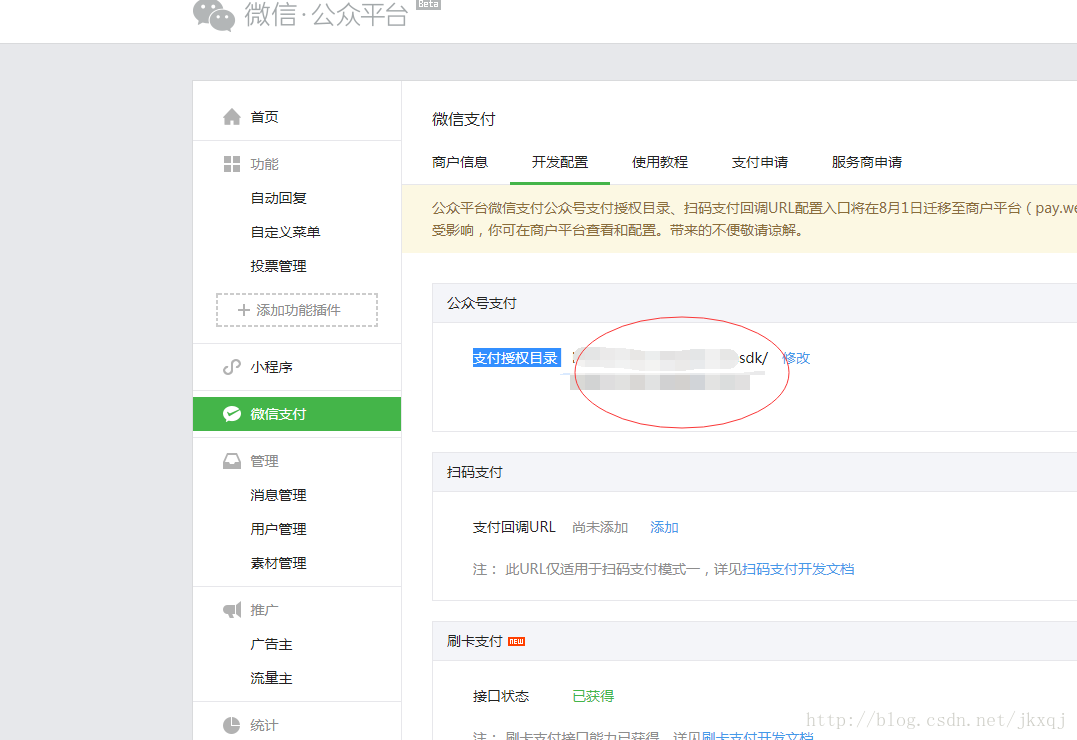This screenshot has width=1077, height=740.
Task: Click the red NEW badge by 刷卡支付
Action: [517, 641]
